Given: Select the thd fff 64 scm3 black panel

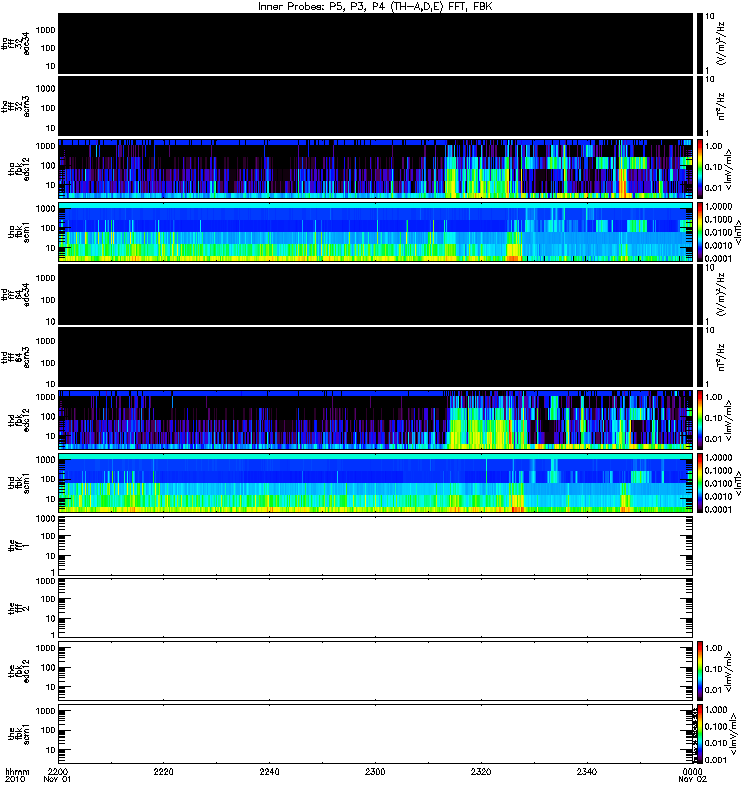Looking at the screenshot, I should (x=376, y=357).
